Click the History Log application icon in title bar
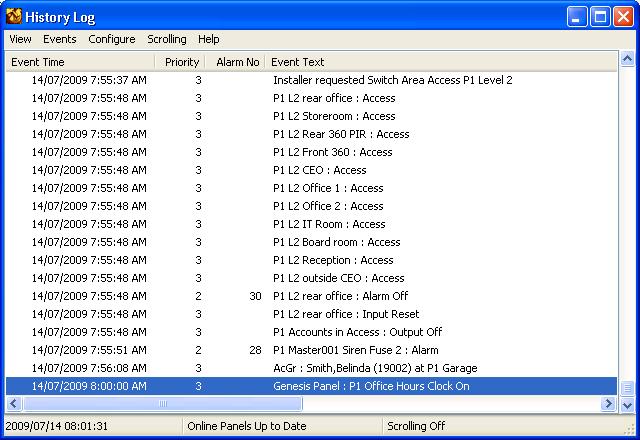Screen dimensions: 640x440 pos(14,16)
